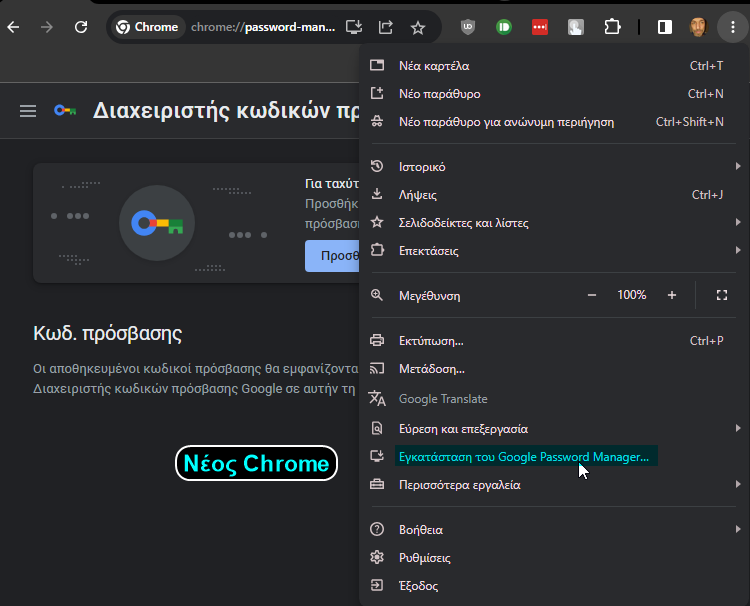Screen dimensions: 750x606
Task: Expand Περισσότερα εργαλεία submenu
Action: click(x=552, y=485)
